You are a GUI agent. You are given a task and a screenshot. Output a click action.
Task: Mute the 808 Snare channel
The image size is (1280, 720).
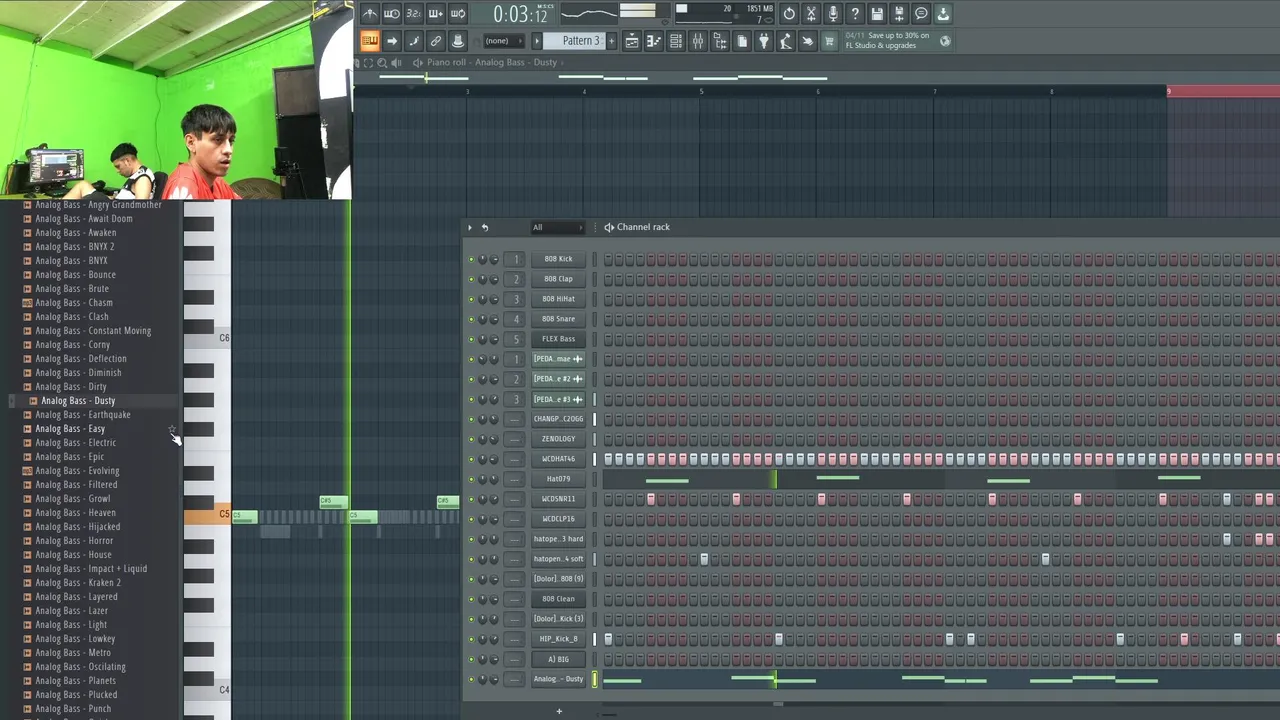(x=471, y=319)
